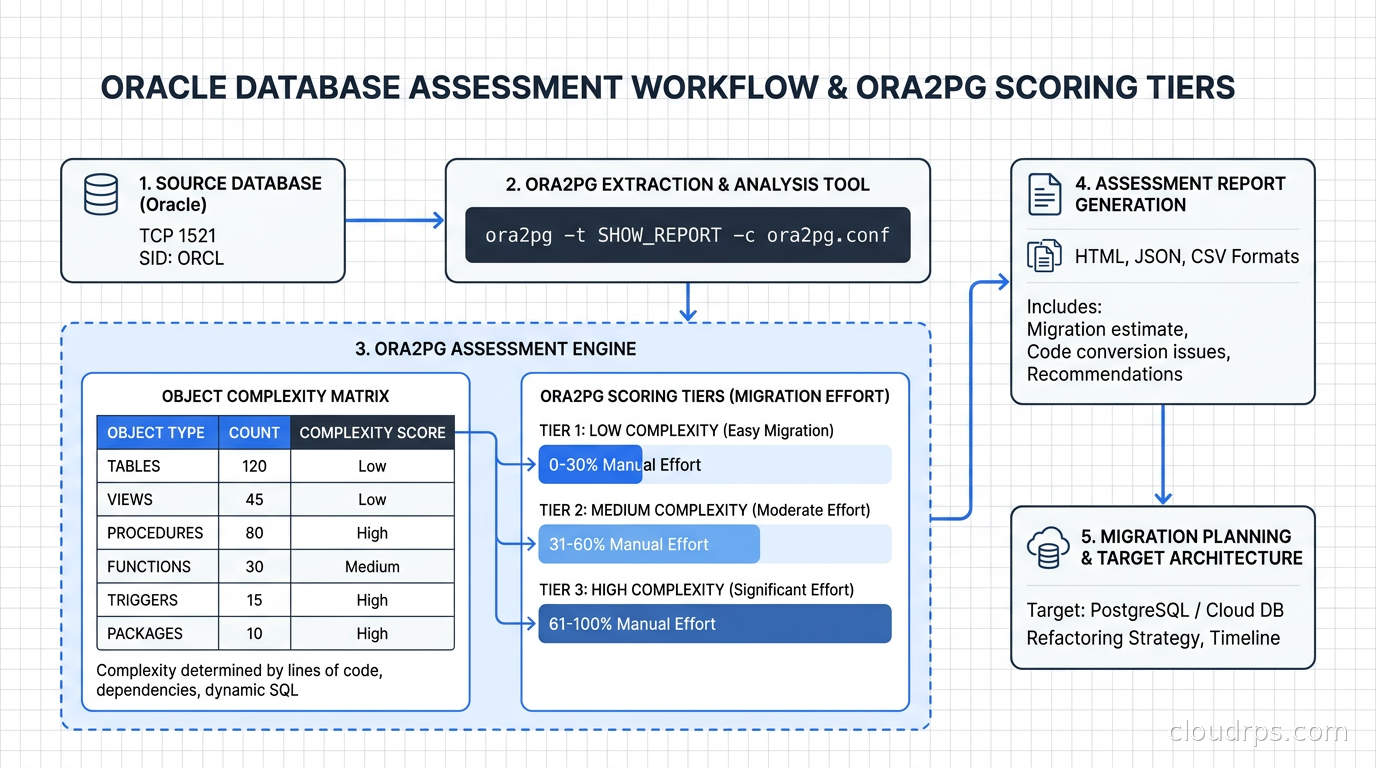Image resolution: width=1376 pixels, height=768 pixels.
Task: Click the Medium complexity score for FUNCTIONS
Action: pos(372,566)
